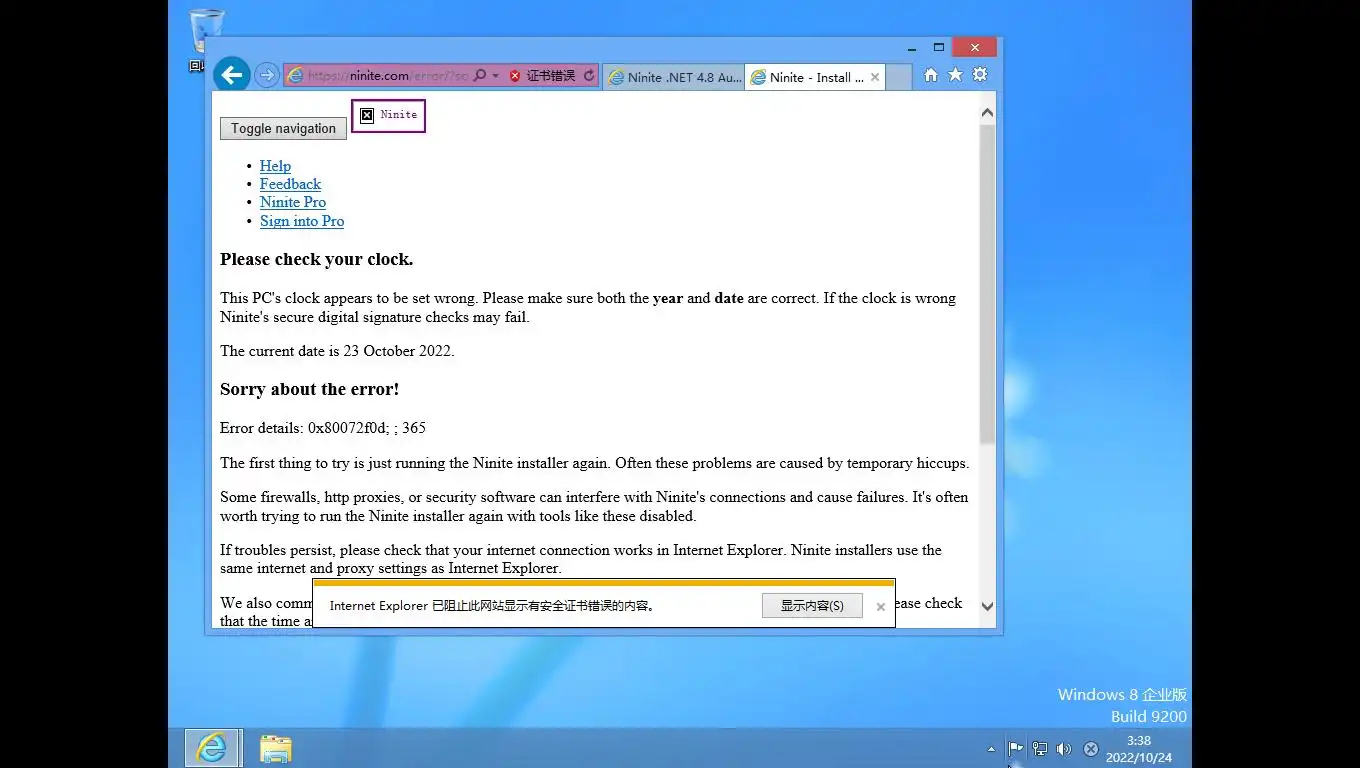The width and height of the screenshot is (1360, 768).
Task: Click the browser forward arrow
Action: 266,75
